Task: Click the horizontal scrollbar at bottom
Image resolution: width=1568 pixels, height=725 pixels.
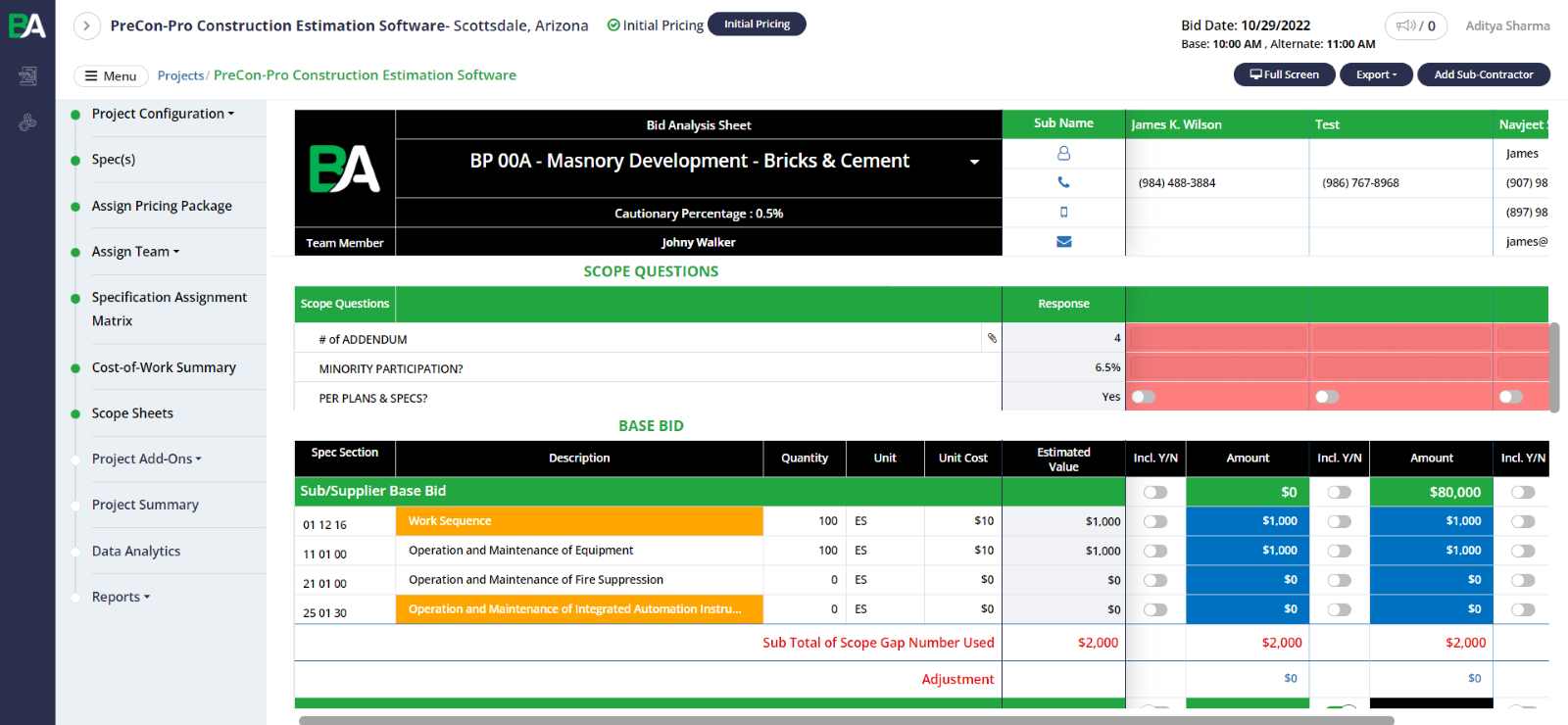Action: [x=846, y=720]
